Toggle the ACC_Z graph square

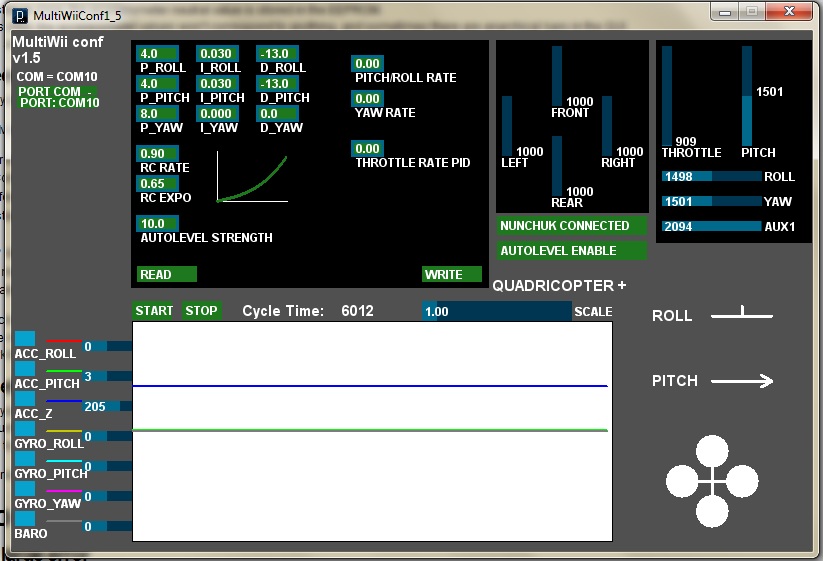25,398
